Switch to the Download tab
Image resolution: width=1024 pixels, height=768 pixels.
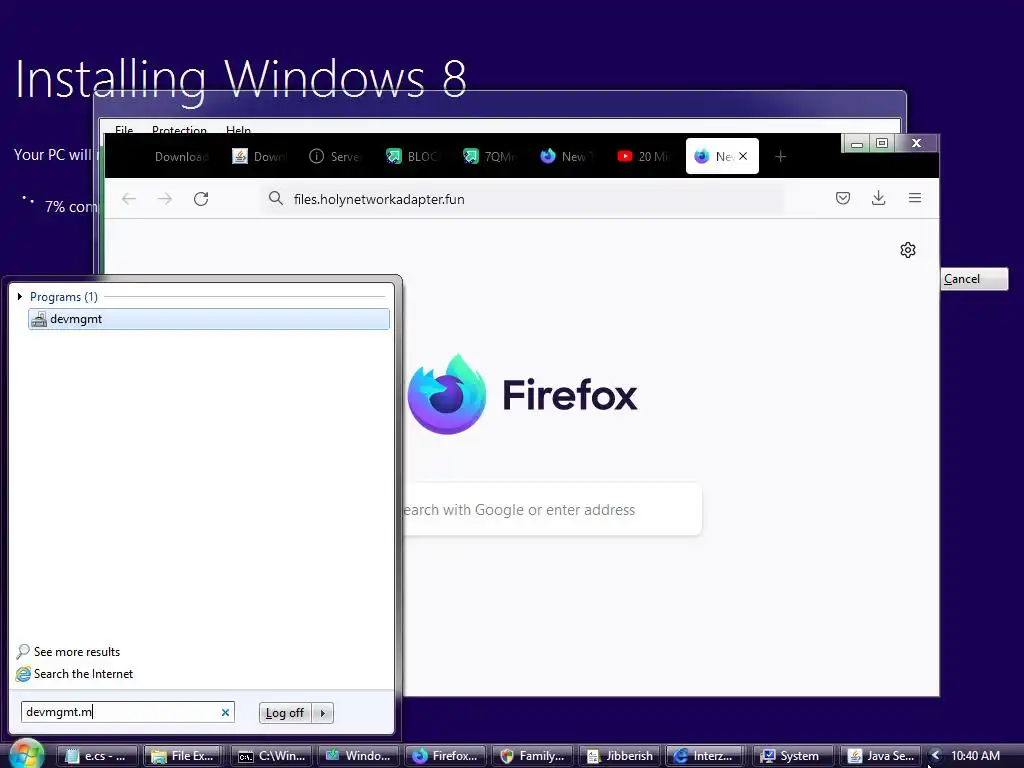[181, 157]
